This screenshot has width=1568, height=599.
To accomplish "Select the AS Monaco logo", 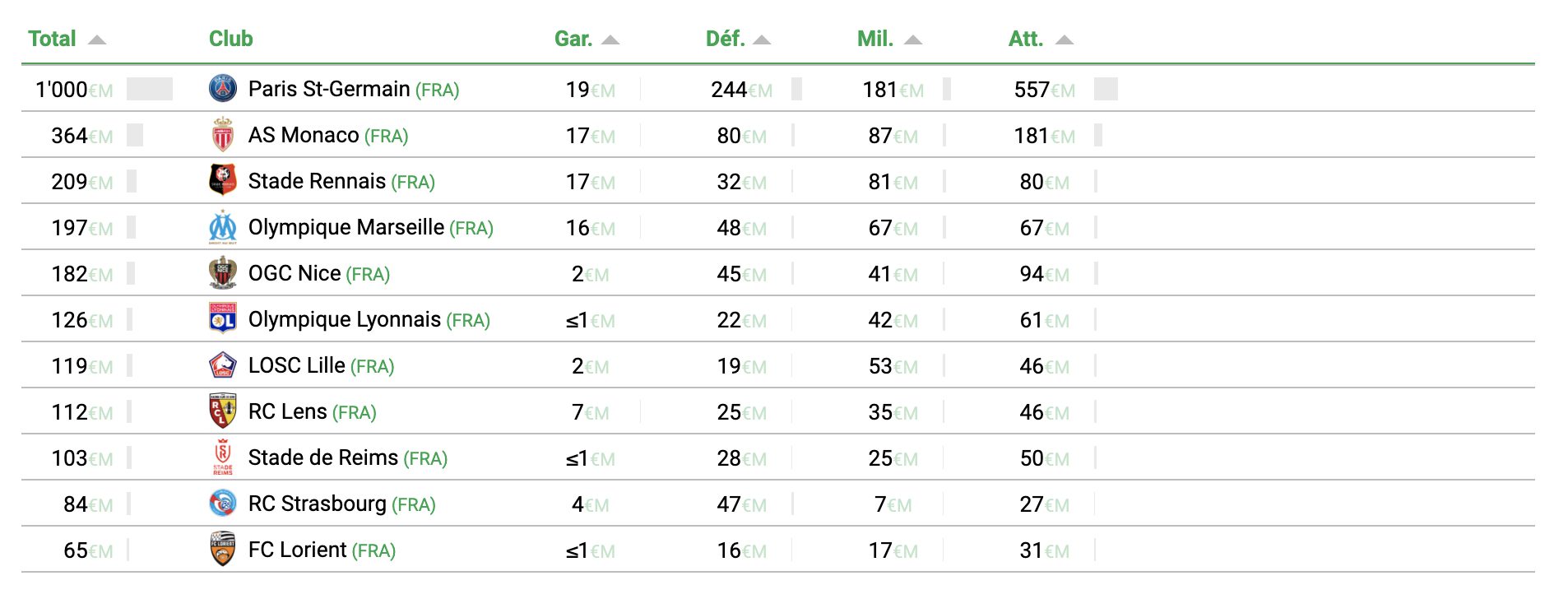I will point(222,135).
